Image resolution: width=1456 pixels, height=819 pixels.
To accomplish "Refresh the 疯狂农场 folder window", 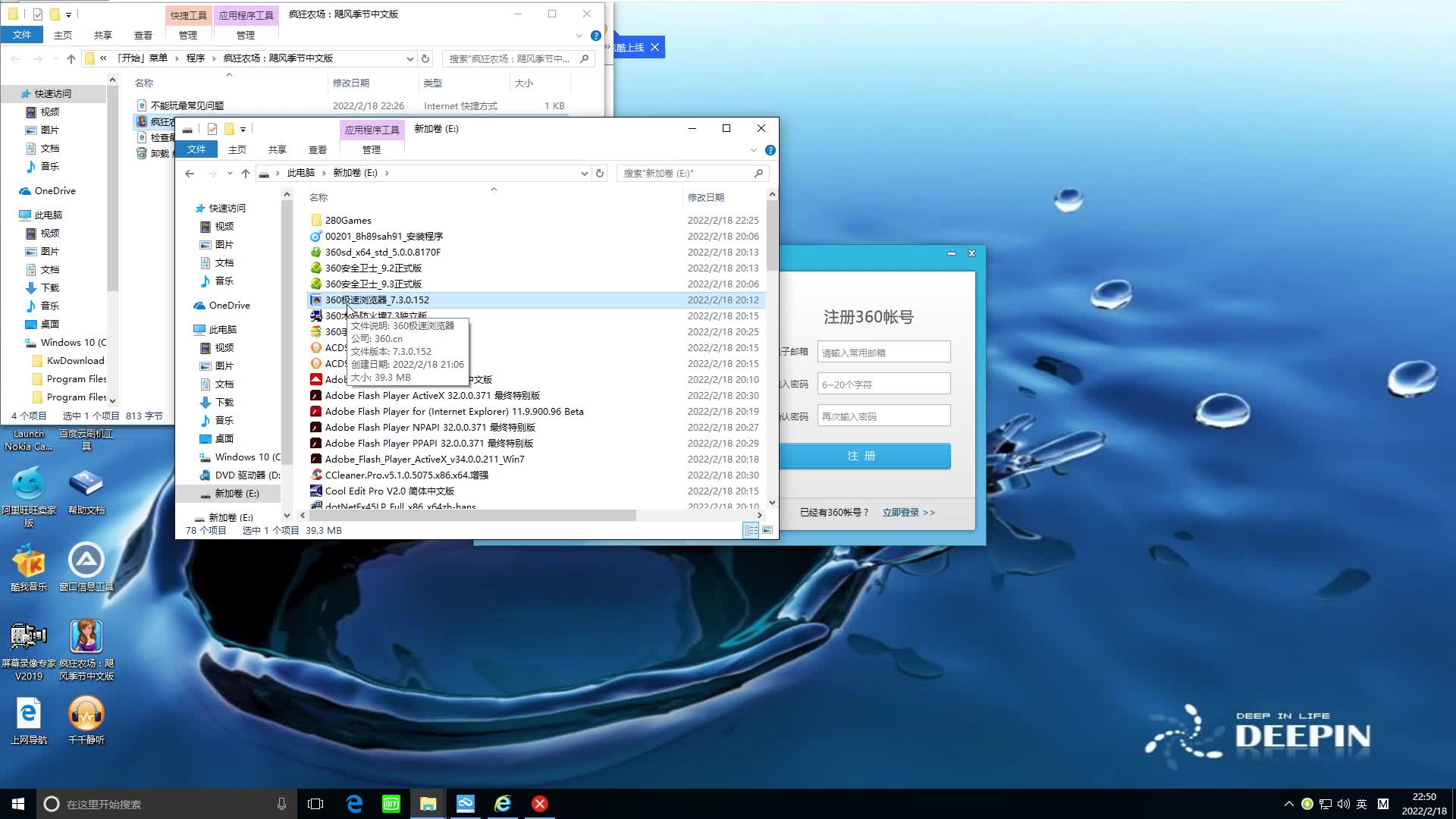I will tap(425, 58).
